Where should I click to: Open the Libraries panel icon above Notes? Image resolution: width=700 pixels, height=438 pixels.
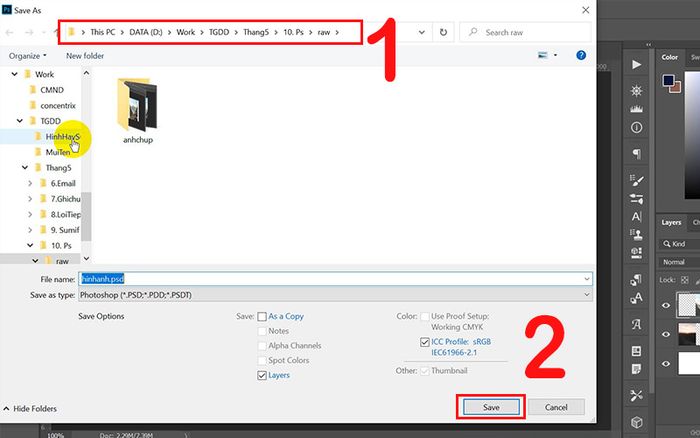(x=636, y=351)
